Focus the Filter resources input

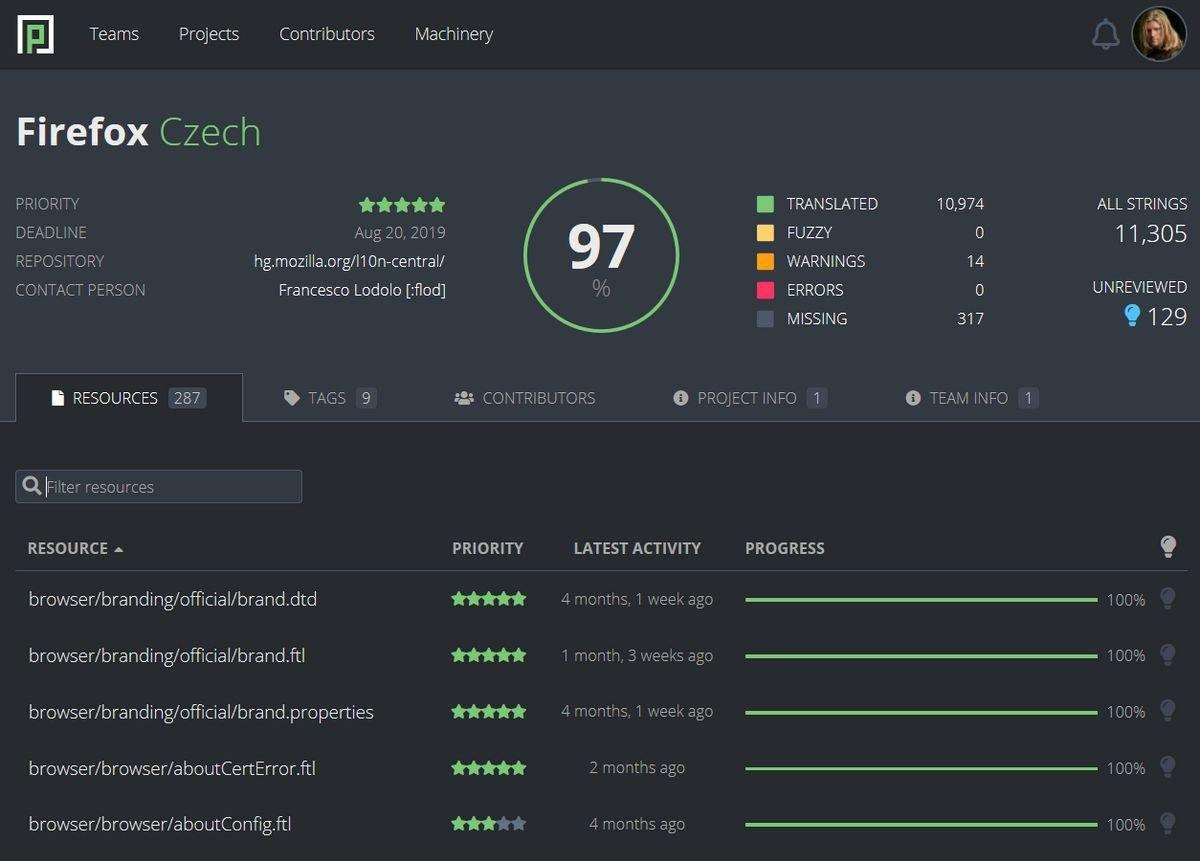pos(159,486)
